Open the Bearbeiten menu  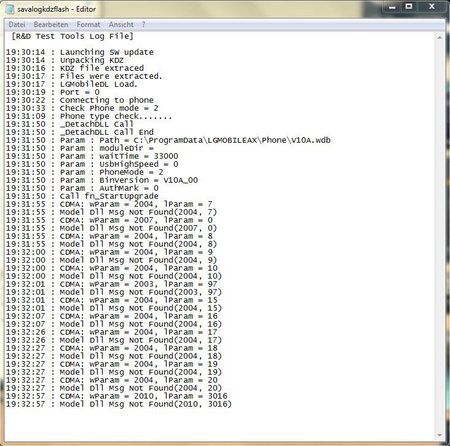pos(51,24)
